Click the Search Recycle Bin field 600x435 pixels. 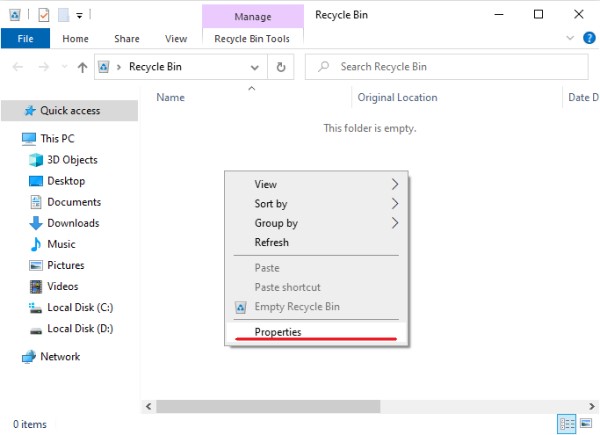pos(447,67)
